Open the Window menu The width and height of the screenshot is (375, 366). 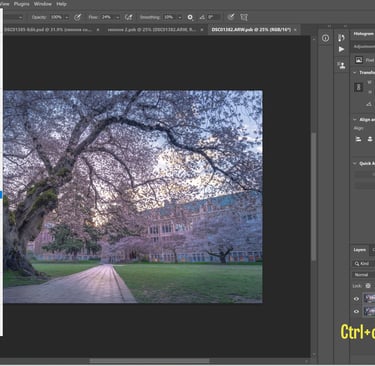pos(43,4)
